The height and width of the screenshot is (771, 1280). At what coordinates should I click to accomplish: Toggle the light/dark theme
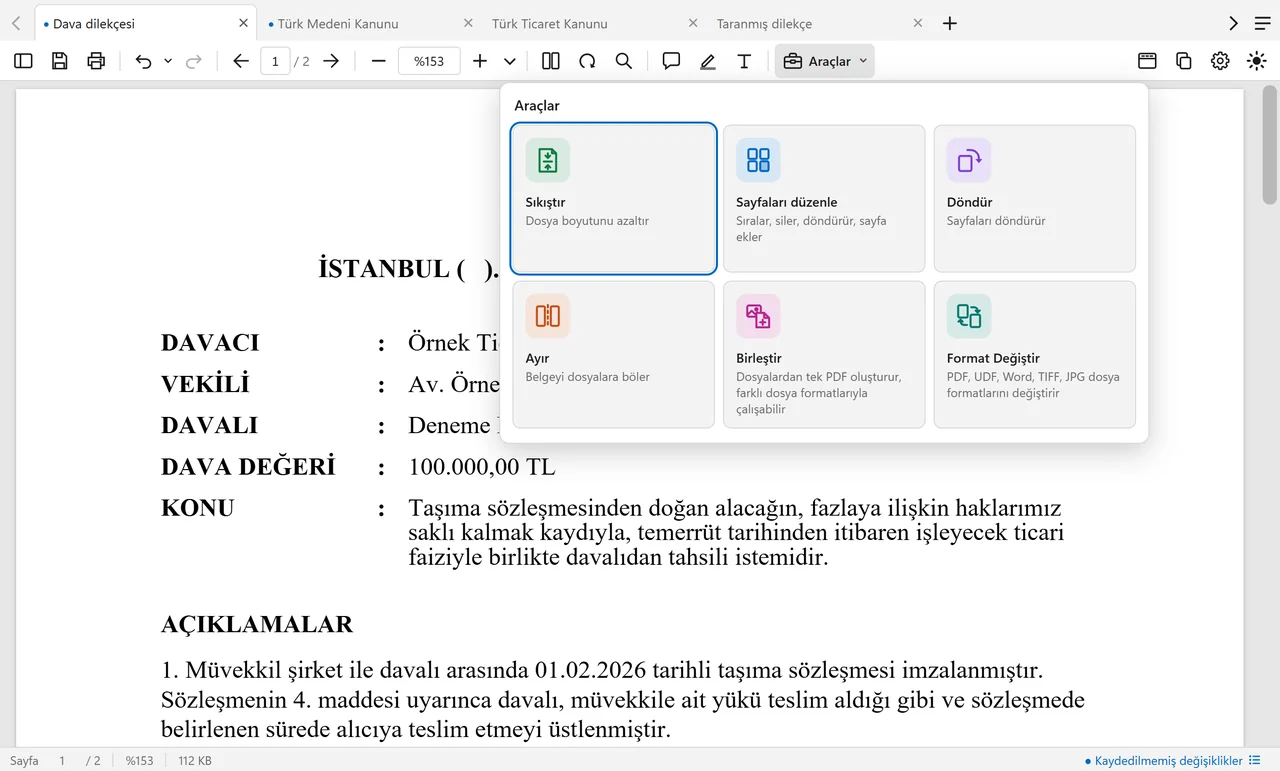coord(1257,61)
